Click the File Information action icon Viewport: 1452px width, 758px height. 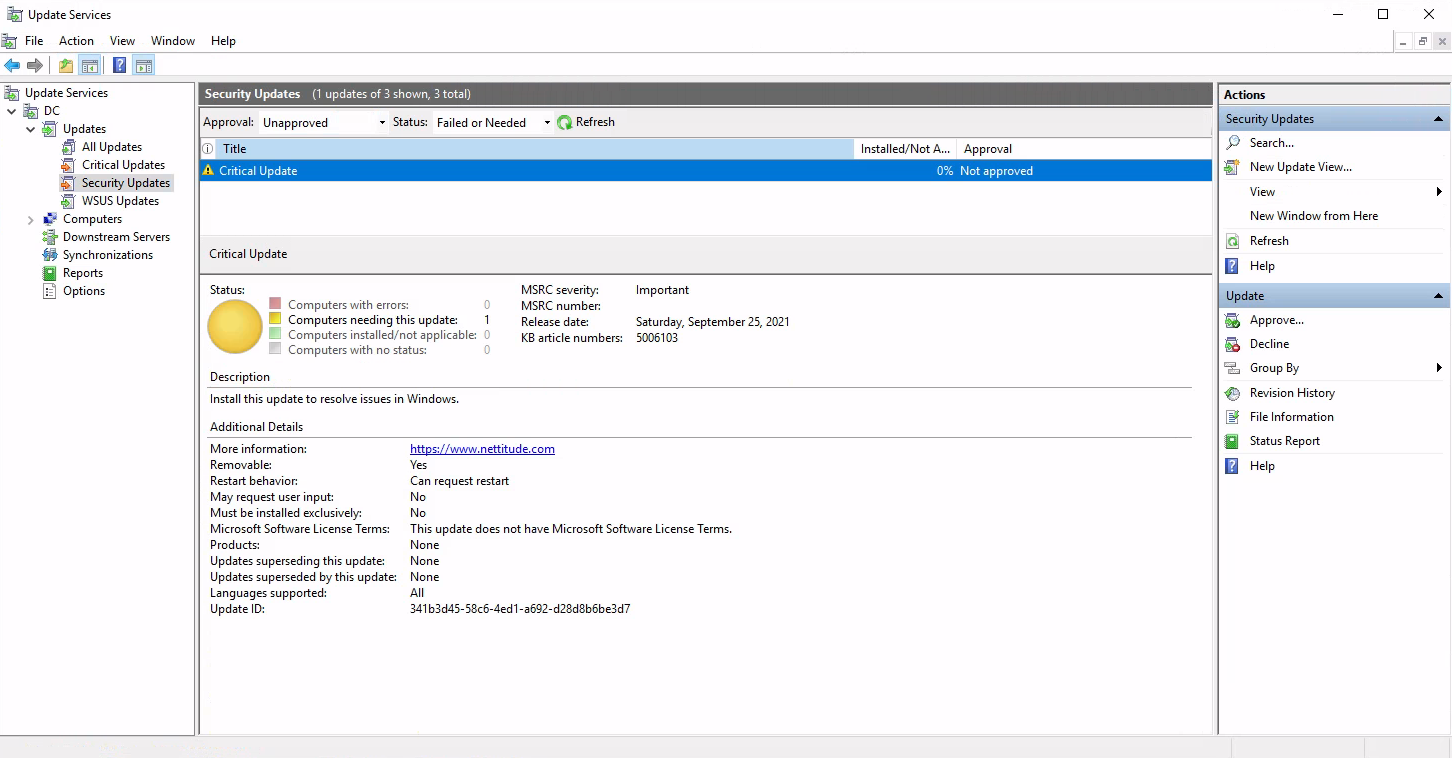(x=1233, y=417)
